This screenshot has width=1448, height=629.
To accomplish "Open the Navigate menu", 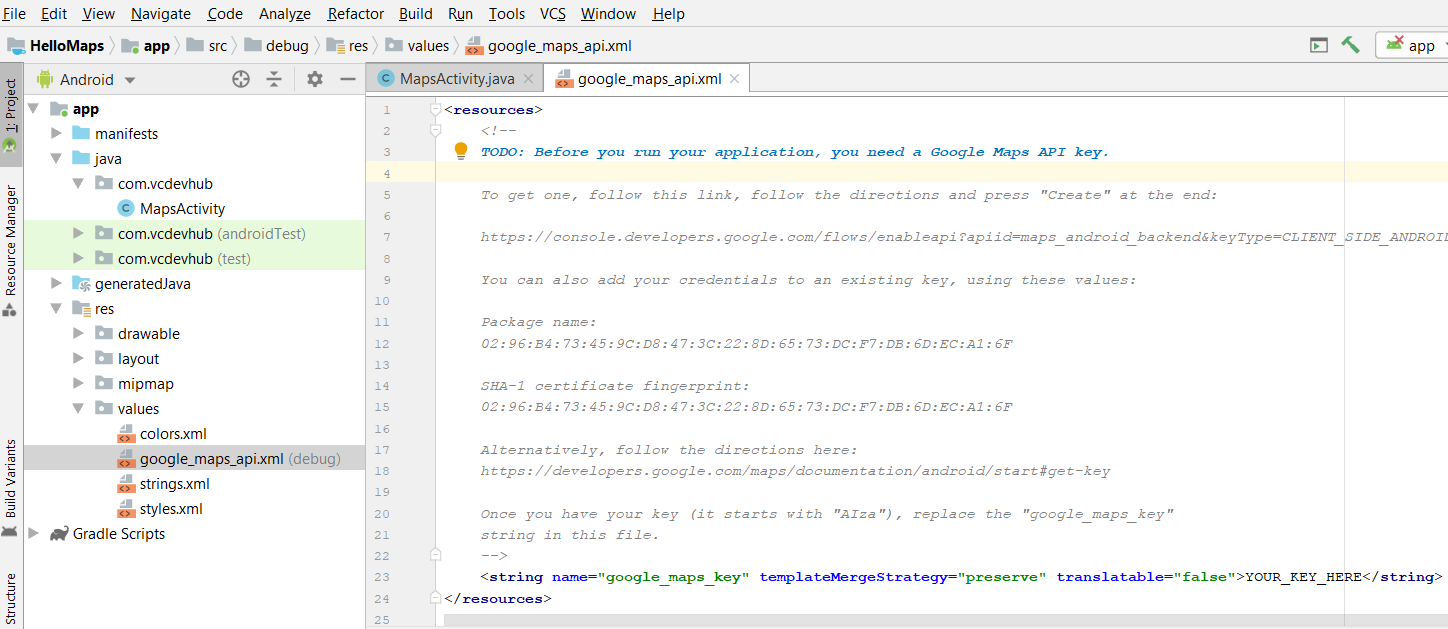I will (161, 13).
